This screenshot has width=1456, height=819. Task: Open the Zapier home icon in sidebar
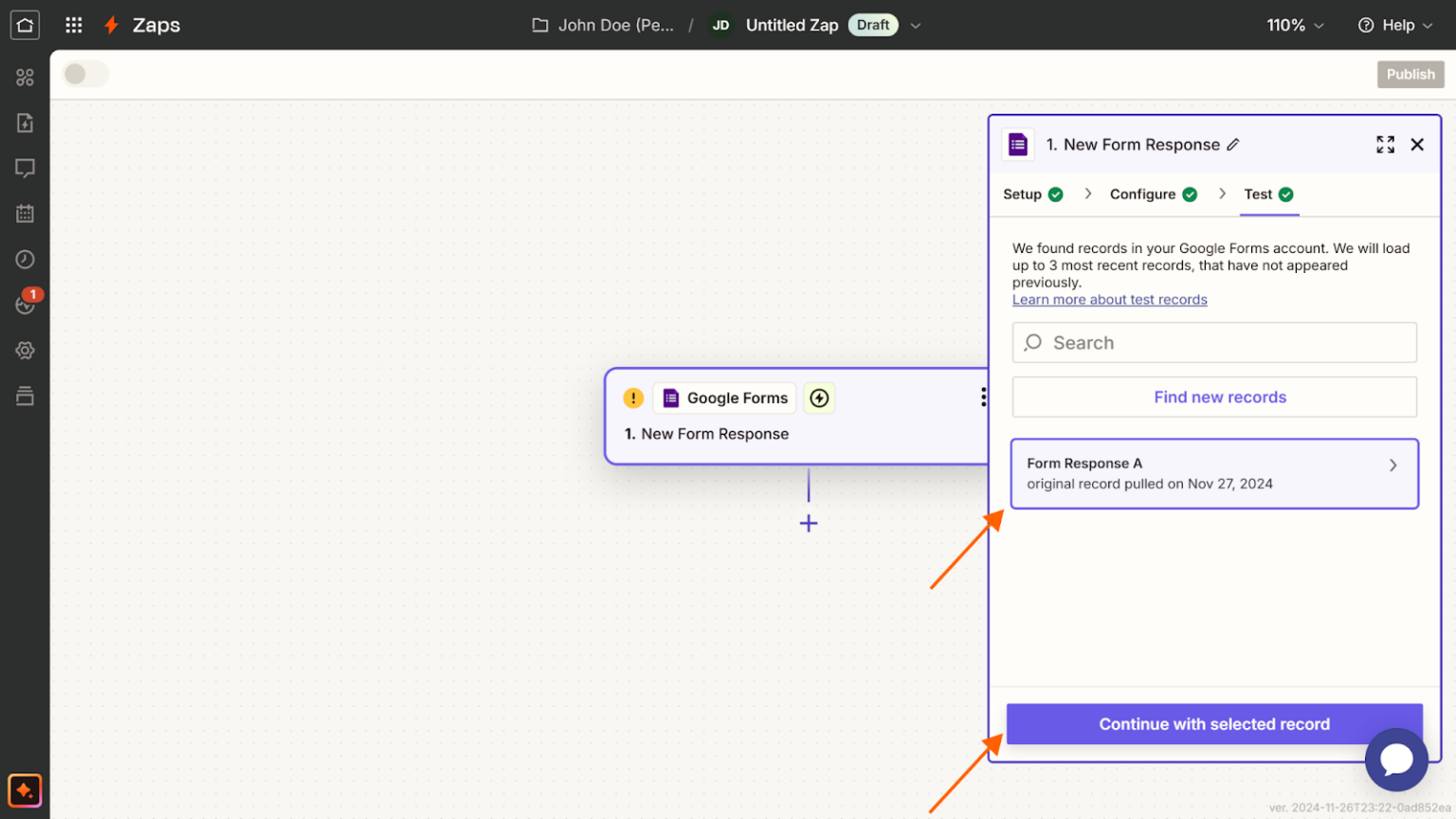tap(25, 25)
